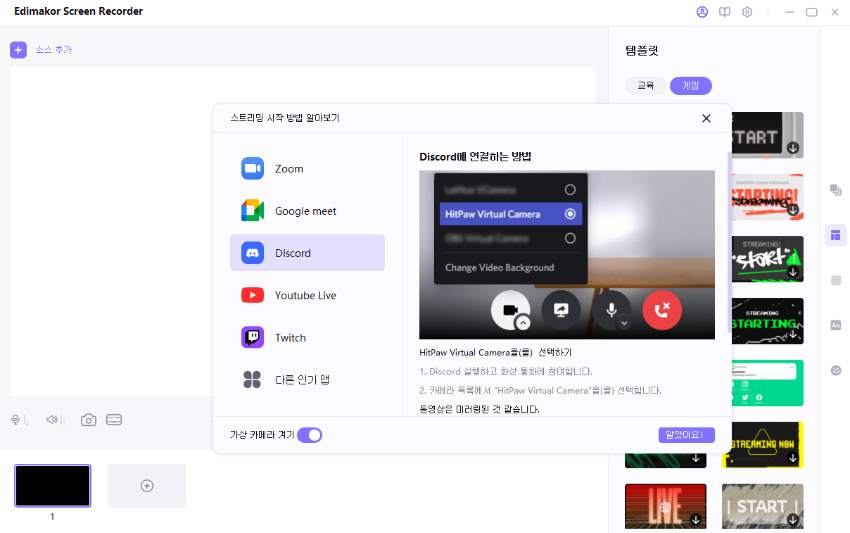Viewport: 850px width, 533px height.
Task: Click the Zoom logo icon
Action: point(252,169)
